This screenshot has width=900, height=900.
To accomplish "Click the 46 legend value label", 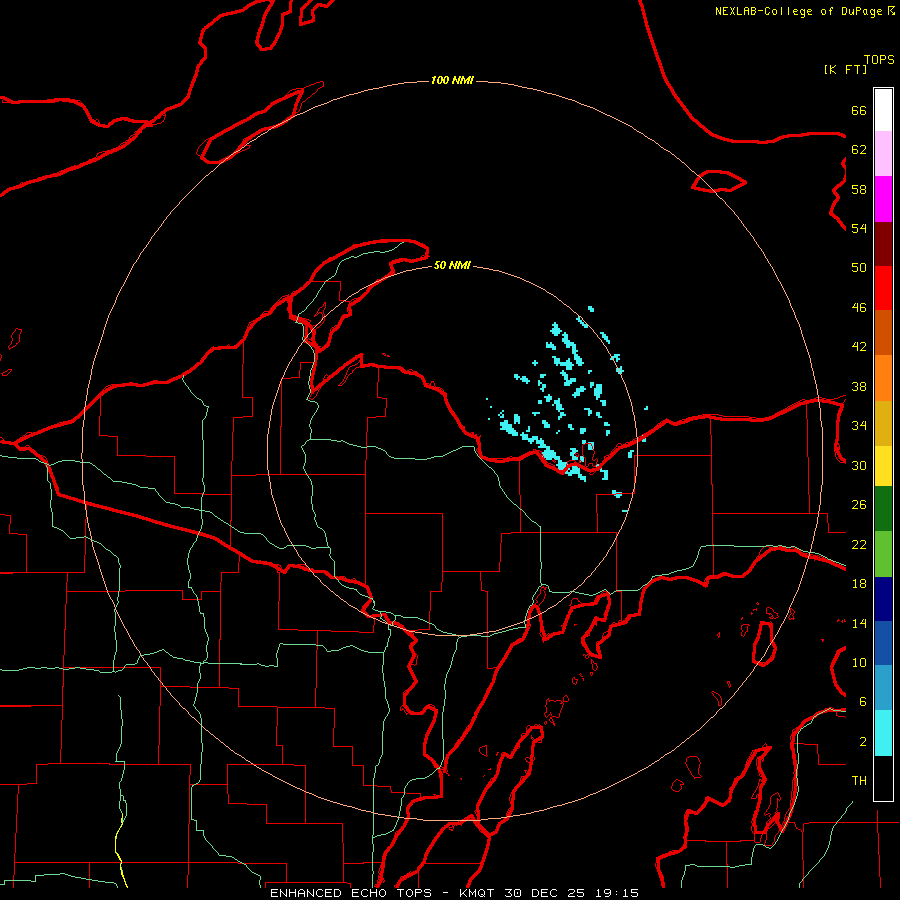I will click(859, 308).
